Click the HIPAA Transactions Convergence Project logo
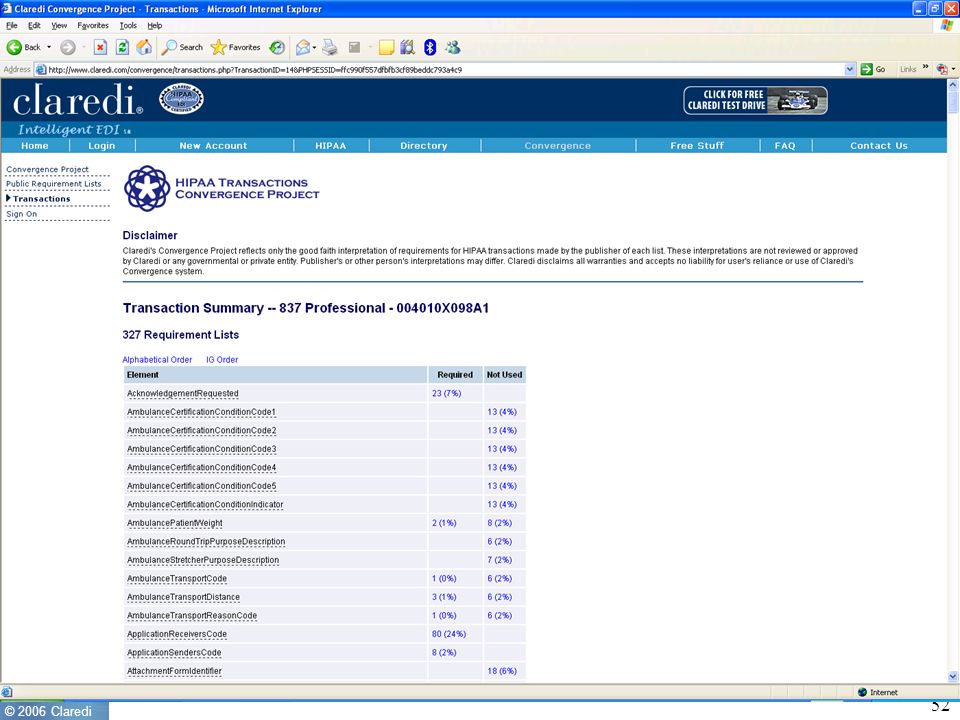 coord(221,189)
